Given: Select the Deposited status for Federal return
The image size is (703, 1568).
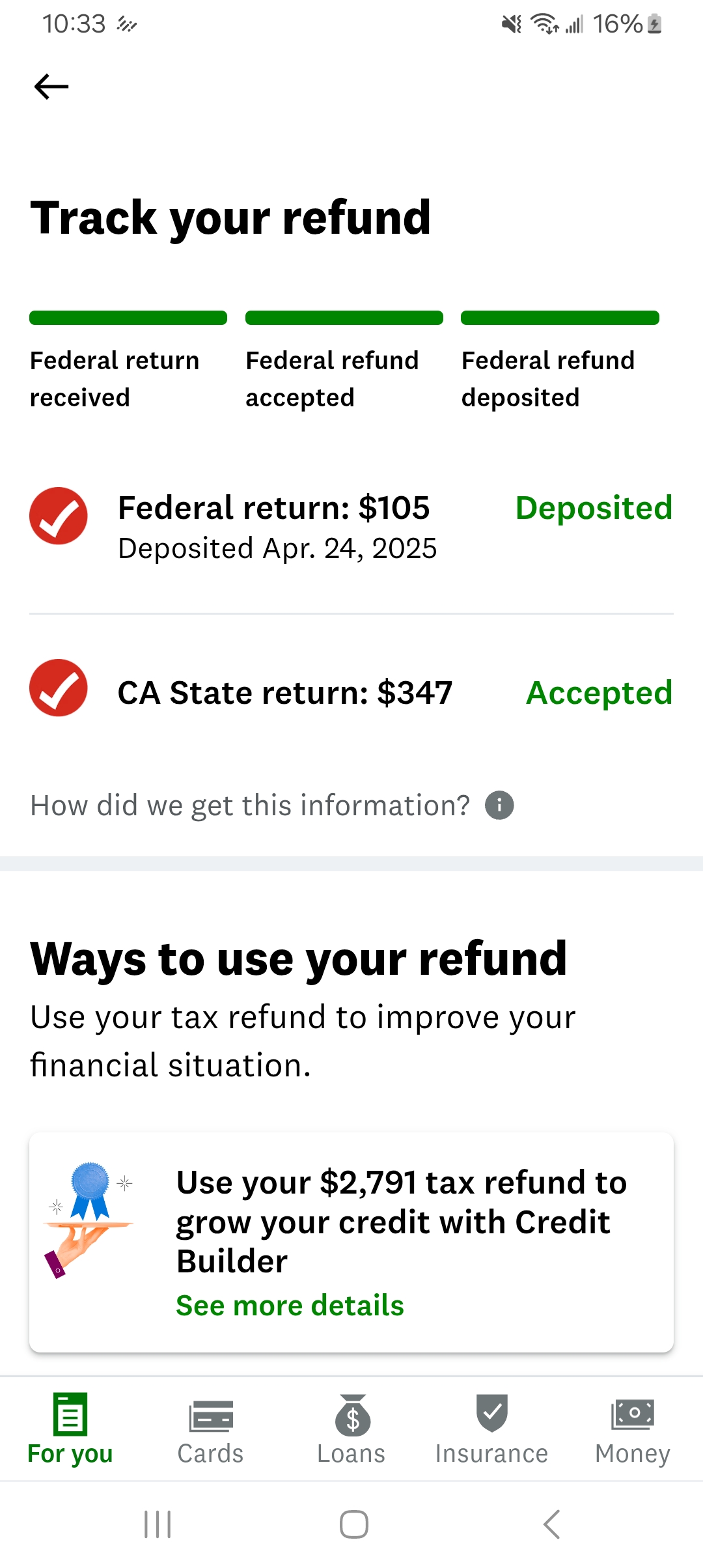Looking at the screenshot, I should point(594,509).
